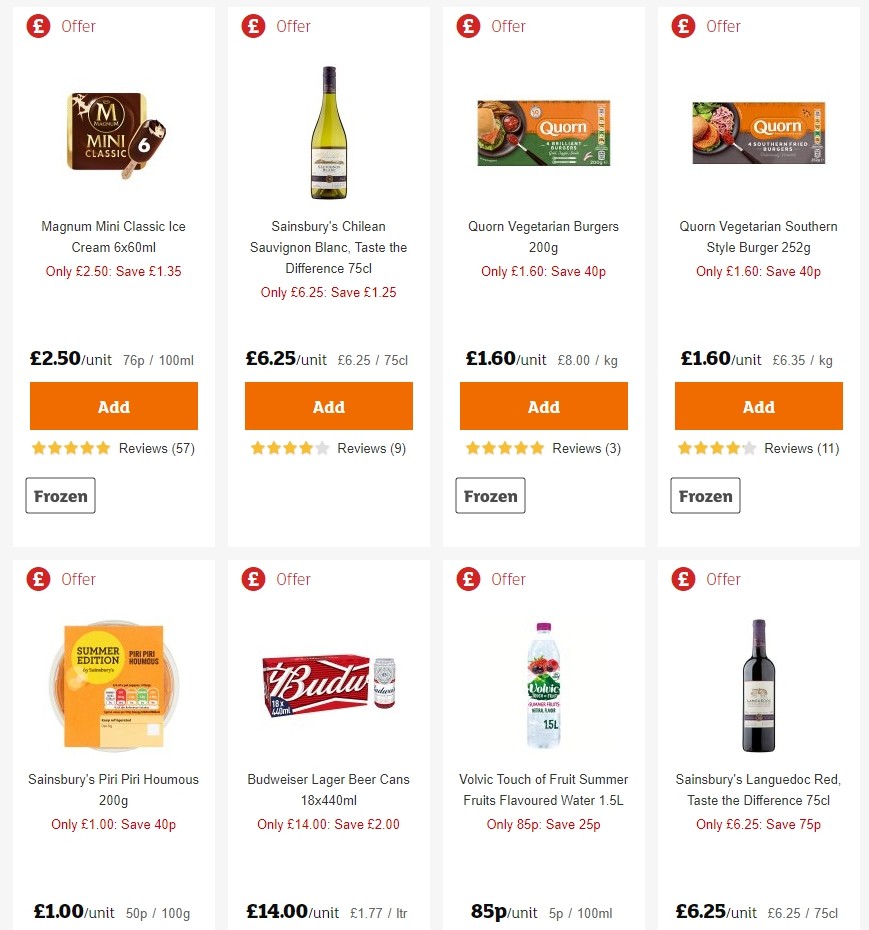Click the £ Offer icon on Piri Piri Houmous
This screenshot has width=869, height=930.
pyautogui.click(x=38, y=579)
